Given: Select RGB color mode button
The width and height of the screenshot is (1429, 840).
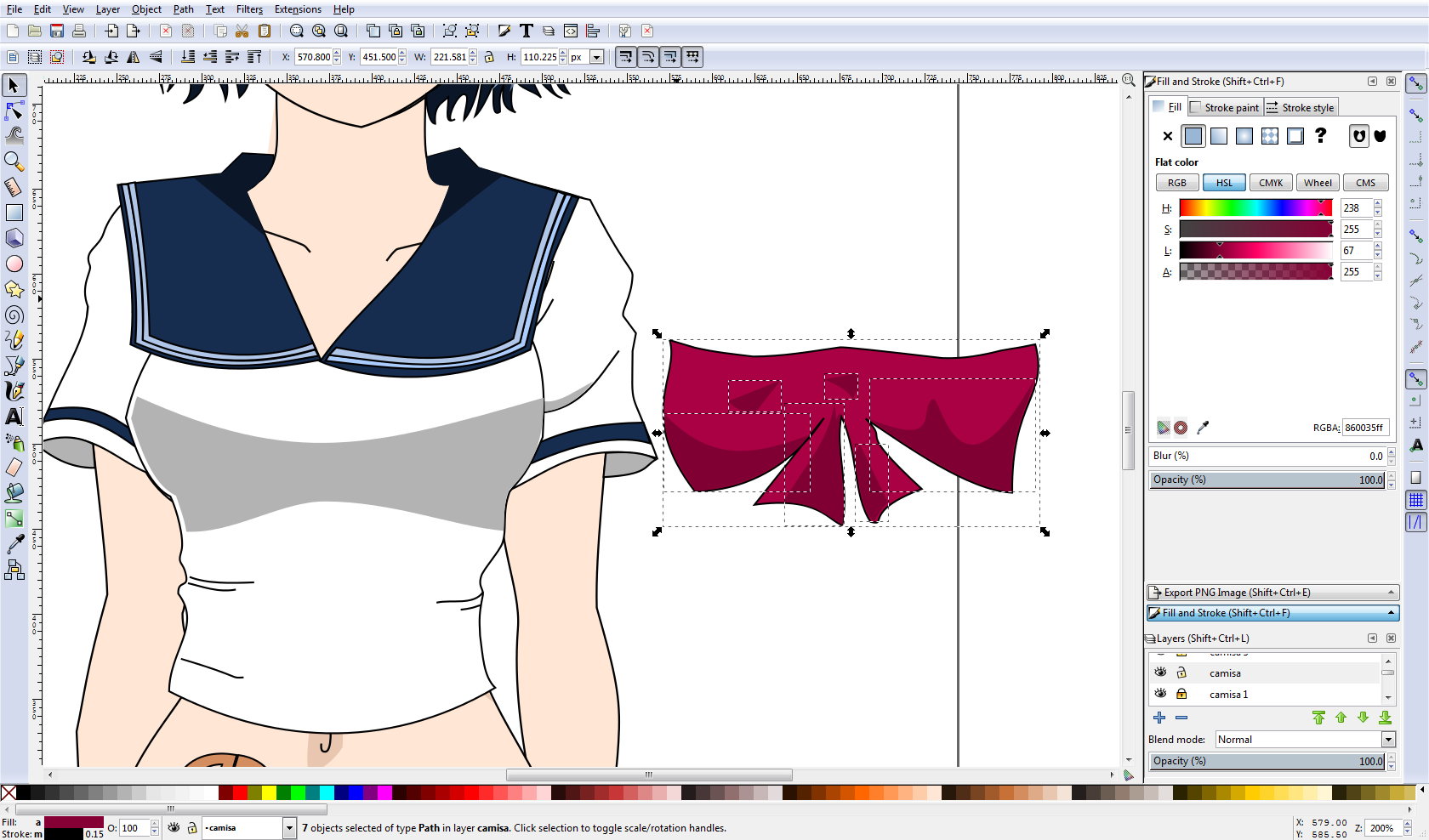Looking at the screenshot, I should [x=1177, y=183].
